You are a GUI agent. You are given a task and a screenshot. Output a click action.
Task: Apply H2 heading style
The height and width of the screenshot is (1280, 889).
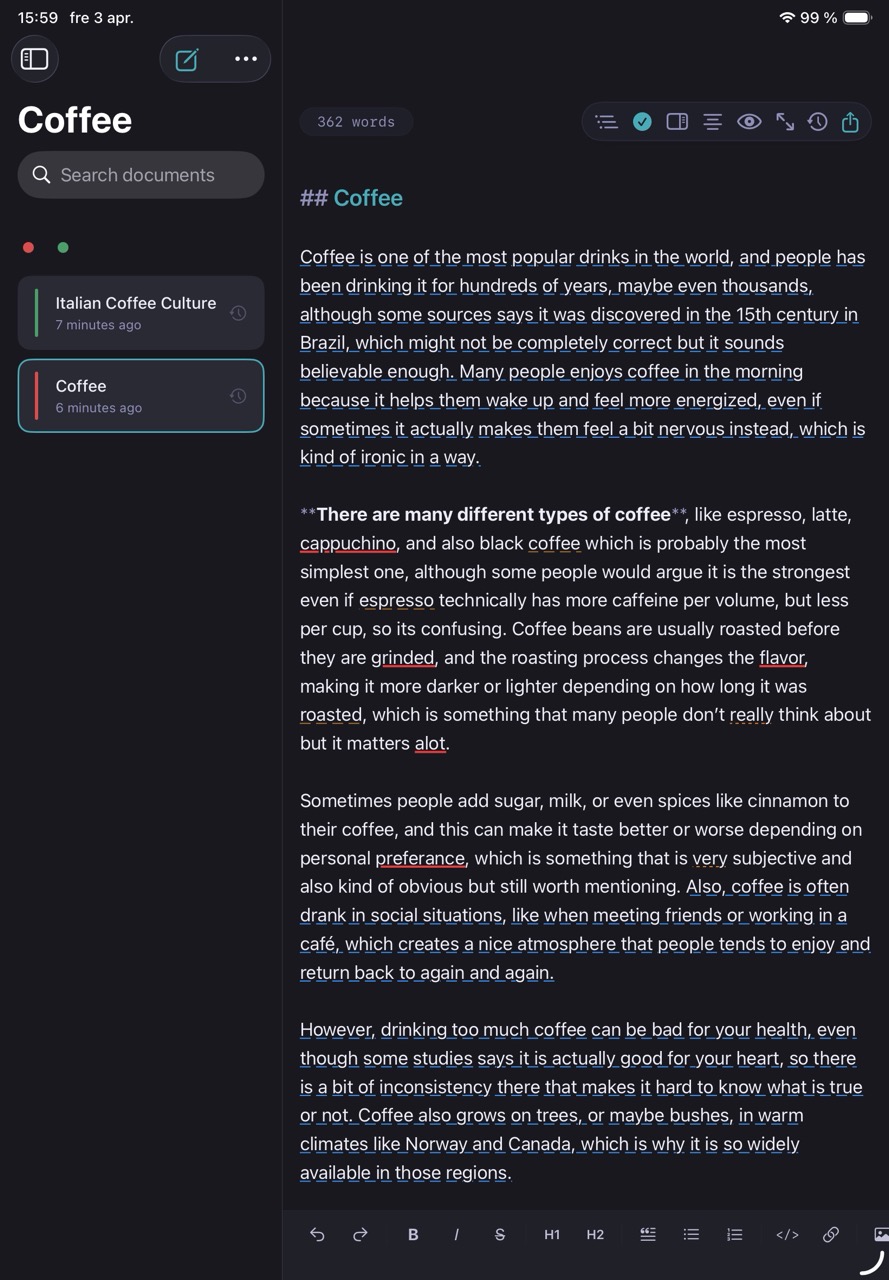pos(595,1235)
